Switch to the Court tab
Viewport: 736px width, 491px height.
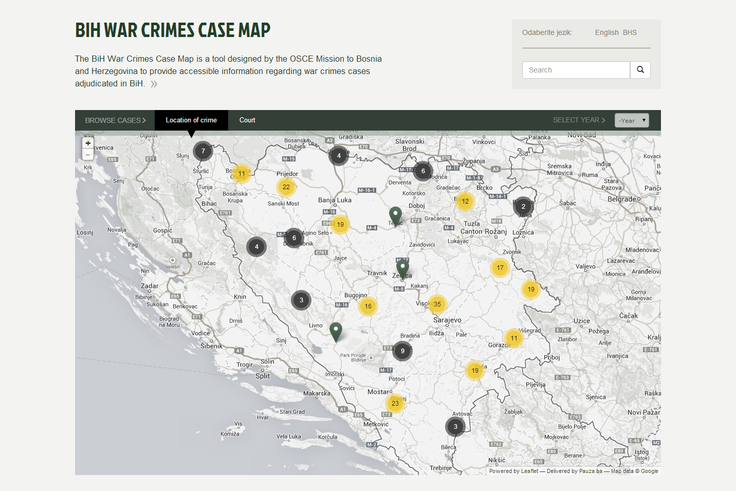click(x=247, y=120)
